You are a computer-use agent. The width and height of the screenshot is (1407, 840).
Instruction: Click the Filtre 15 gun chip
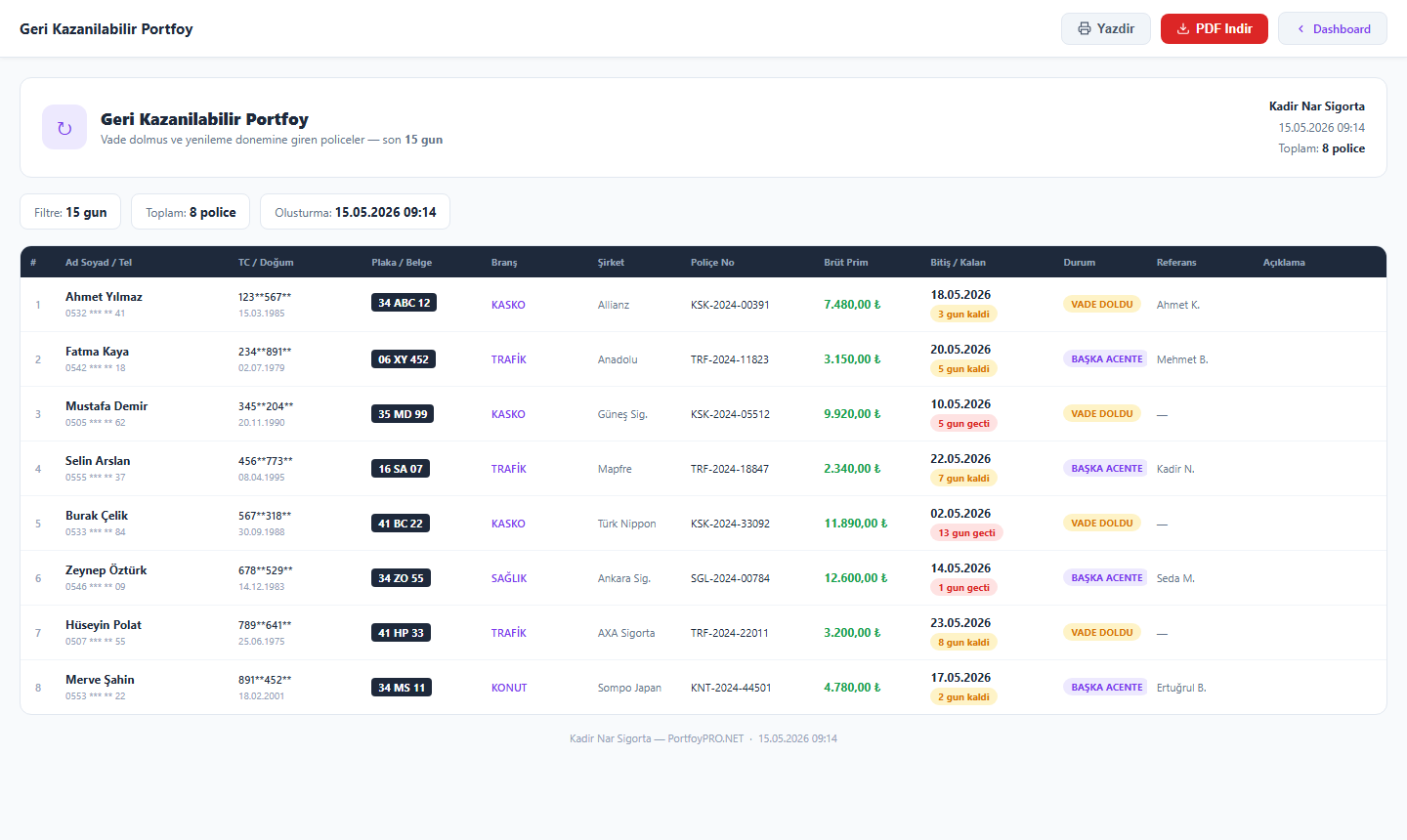[x=70, y=212]
